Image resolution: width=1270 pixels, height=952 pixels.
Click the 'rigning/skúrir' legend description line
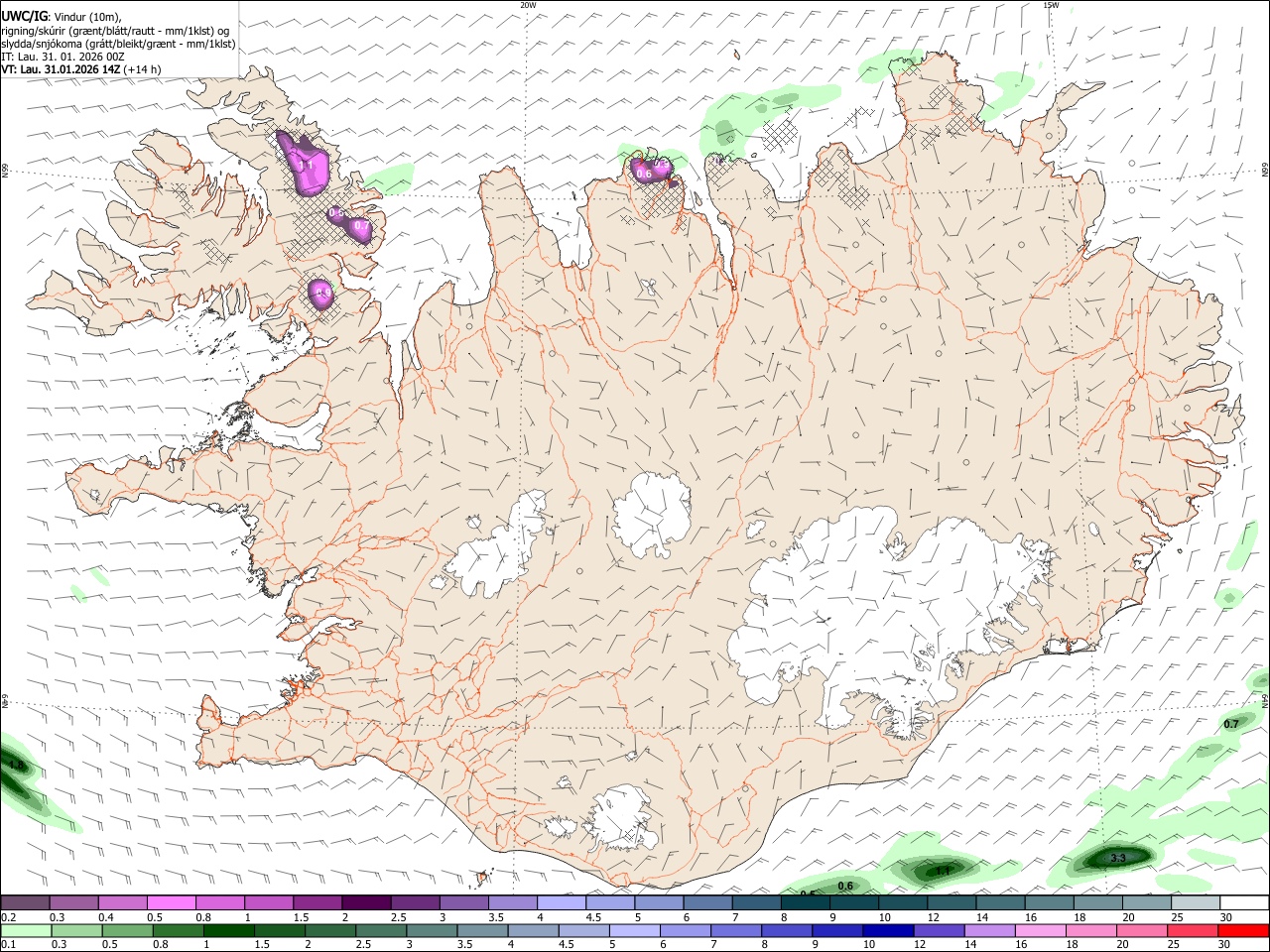115,31
